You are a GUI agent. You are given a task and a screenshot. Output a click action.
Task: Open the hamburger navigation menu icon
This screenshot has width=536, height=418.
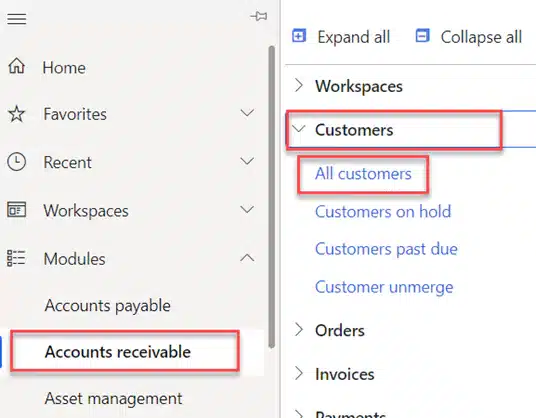coord(17,18)
